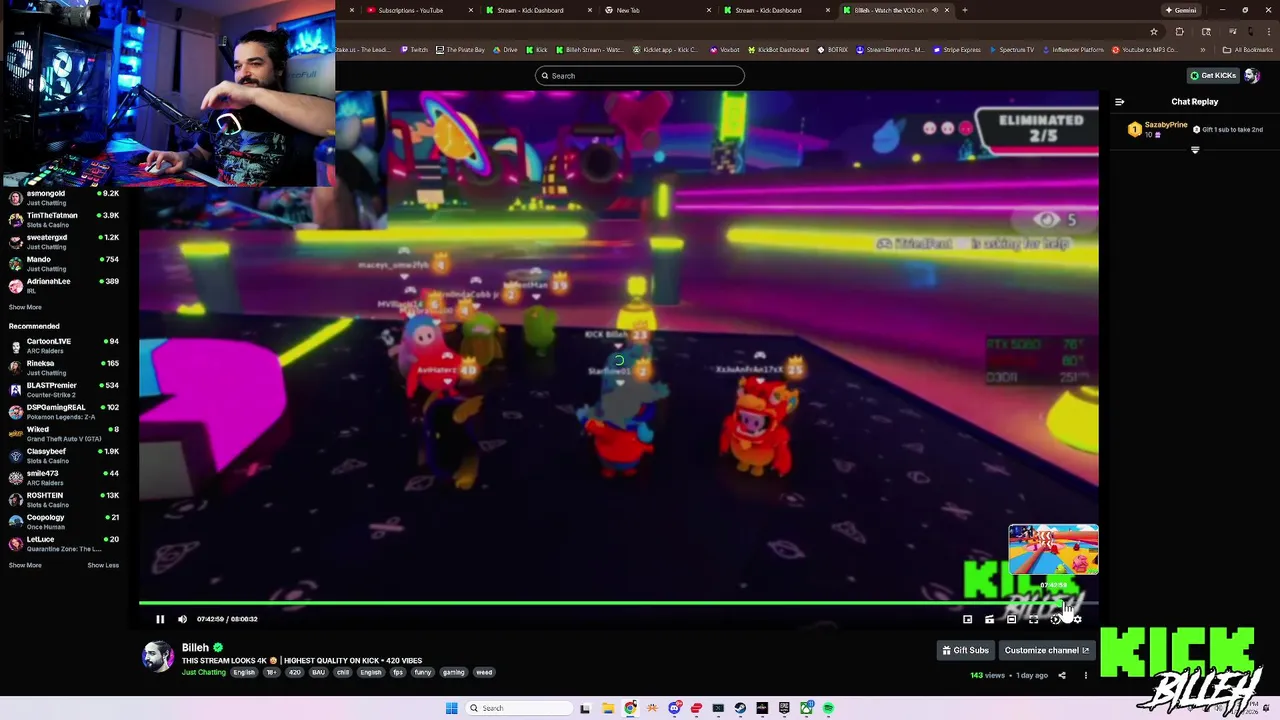1280x720 pixels.
Task: Bookmark this page with the star icon
Action: tap(1154, 31)
